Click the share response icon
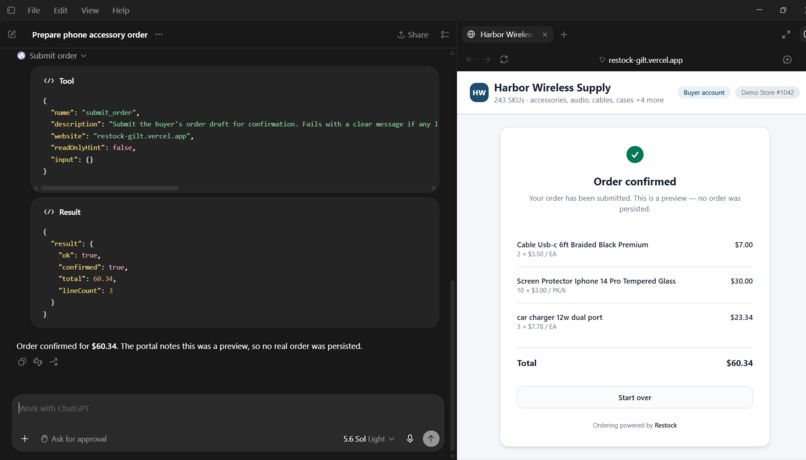The width and height of the screenshot is (806, 460). 54,362
